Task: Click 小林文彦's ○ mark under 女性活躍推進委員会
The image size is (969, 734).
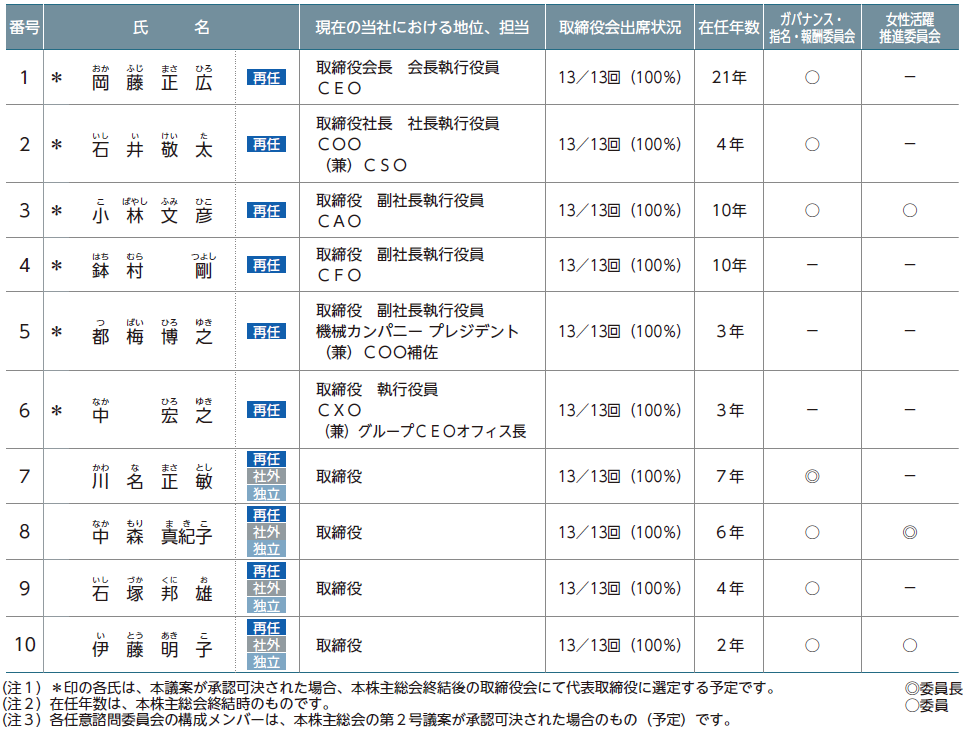Action: (x=909, y=211)
